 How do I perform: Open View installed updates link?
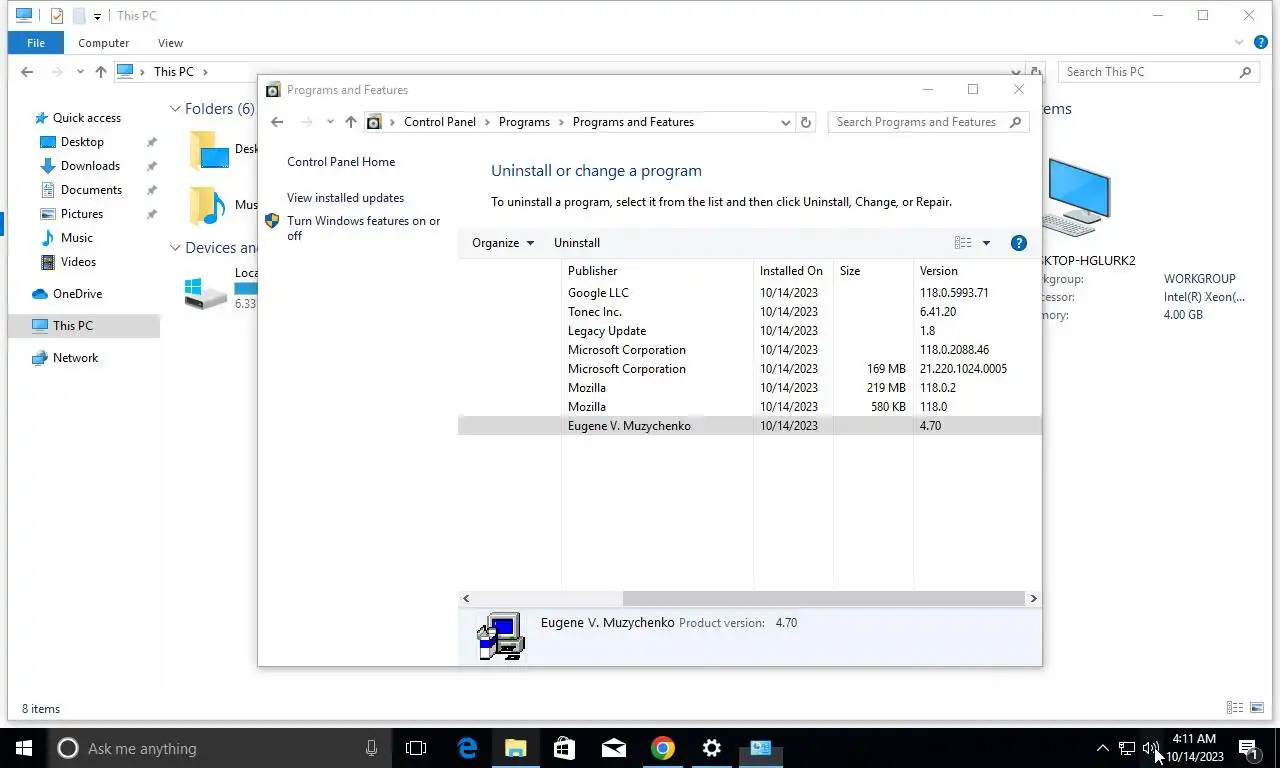[345, 198]
